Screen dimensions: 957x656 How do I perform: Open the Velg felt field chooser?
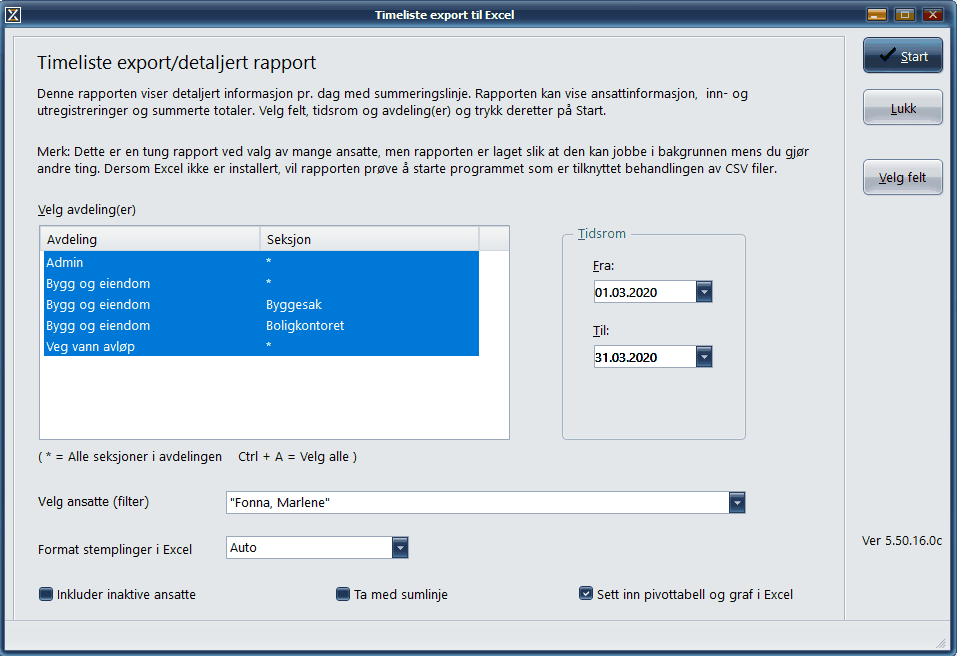coord(902,178)
